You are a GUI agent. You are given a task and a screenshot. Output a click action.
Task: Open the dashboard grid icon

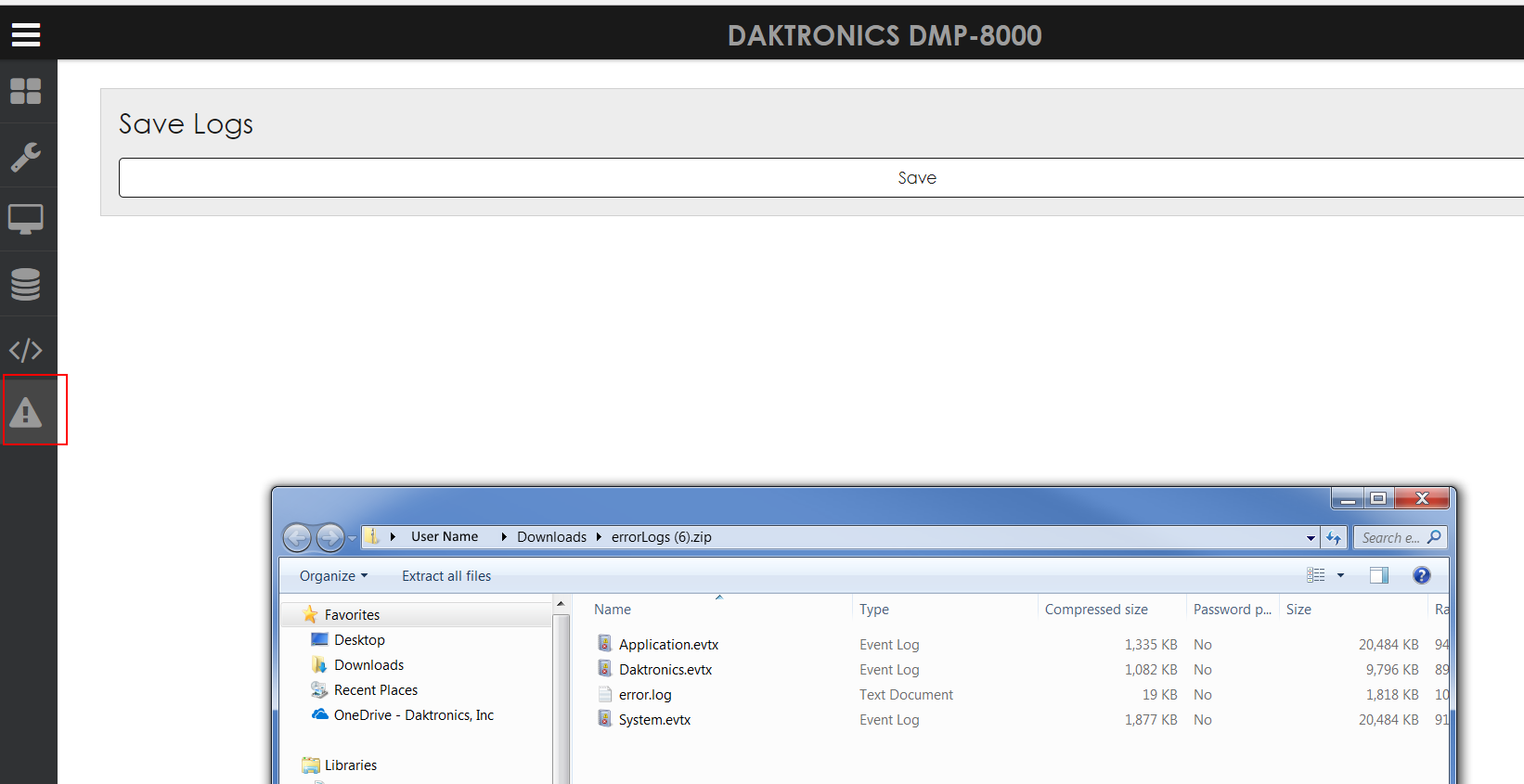pyautogui.click(x=26, y=92)
